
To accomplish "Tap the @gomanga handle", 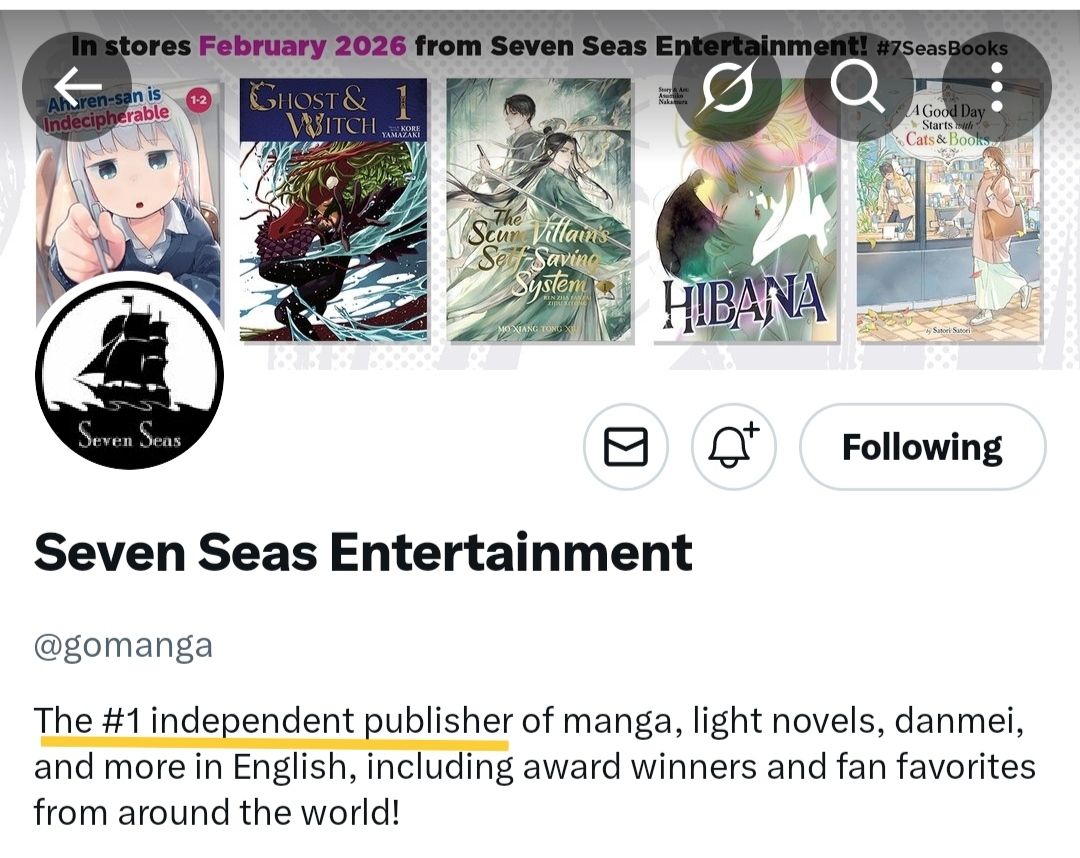I will [123, 646].
